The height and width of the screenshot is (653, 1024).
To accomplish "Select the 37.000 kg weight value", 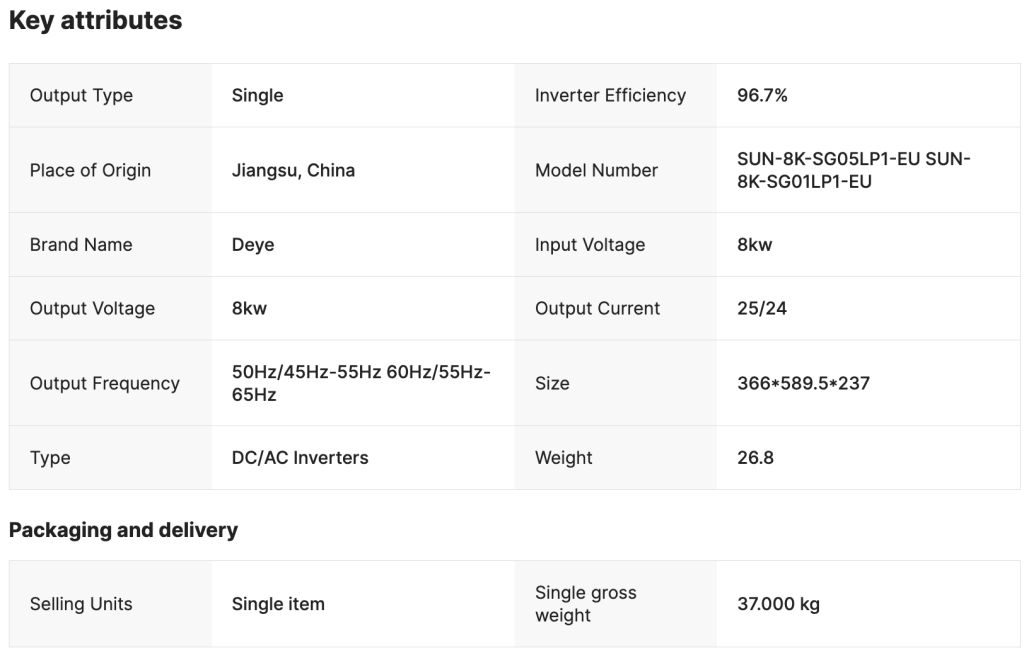I will pyautogui.click(x=778, y=604).
